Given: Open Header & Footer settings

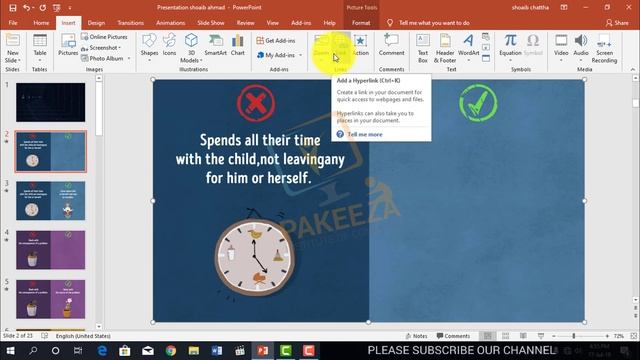Looking at the screenshot, I should pyautogui.click(x=445, y=48).
